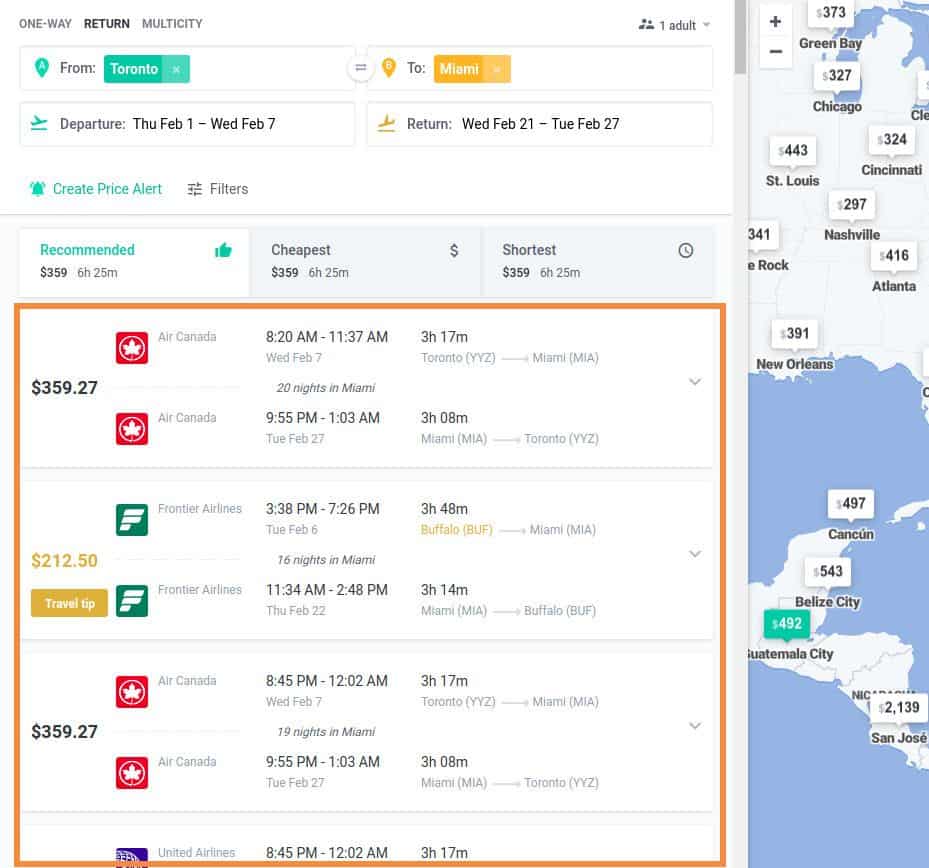Click the $543 Belize City map price marker
This screenshot has height=868, width=929.
coord(828,571)
